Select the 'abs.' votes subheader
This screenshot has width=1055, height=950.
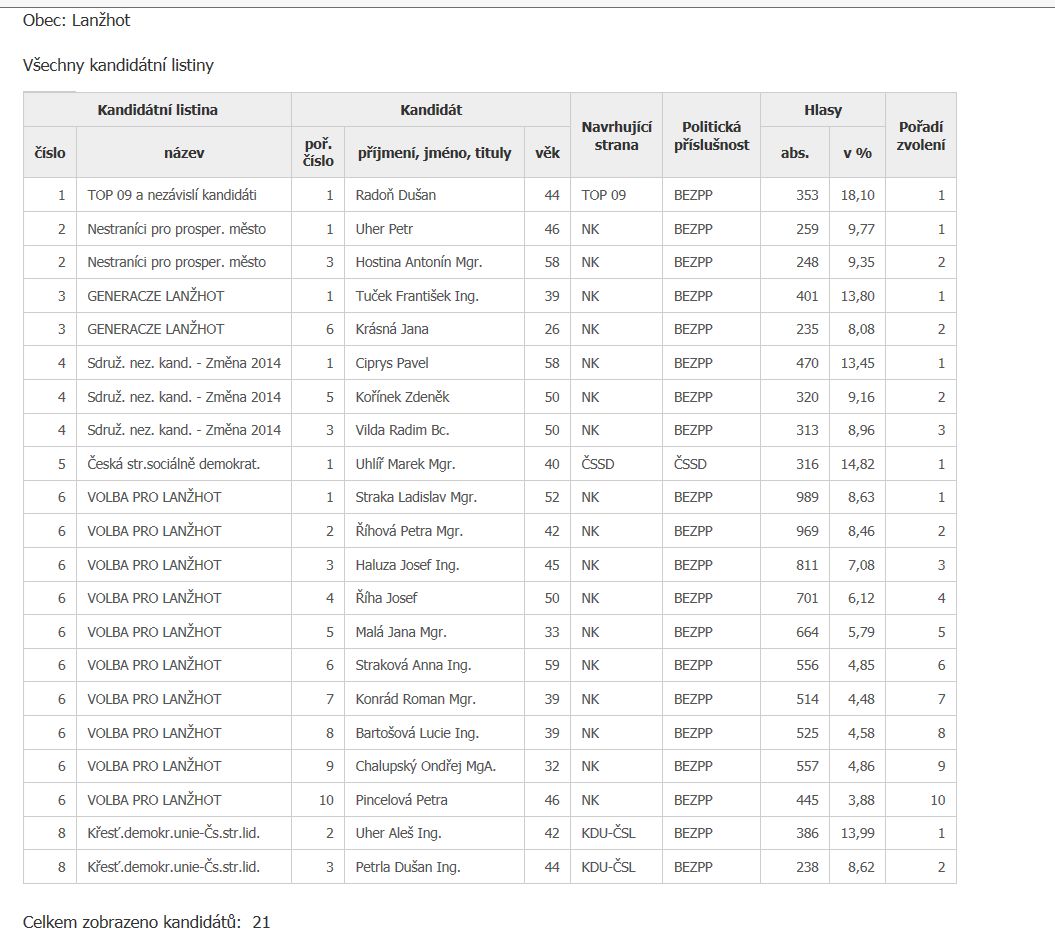pyautogui.click(x=795, y=153)
